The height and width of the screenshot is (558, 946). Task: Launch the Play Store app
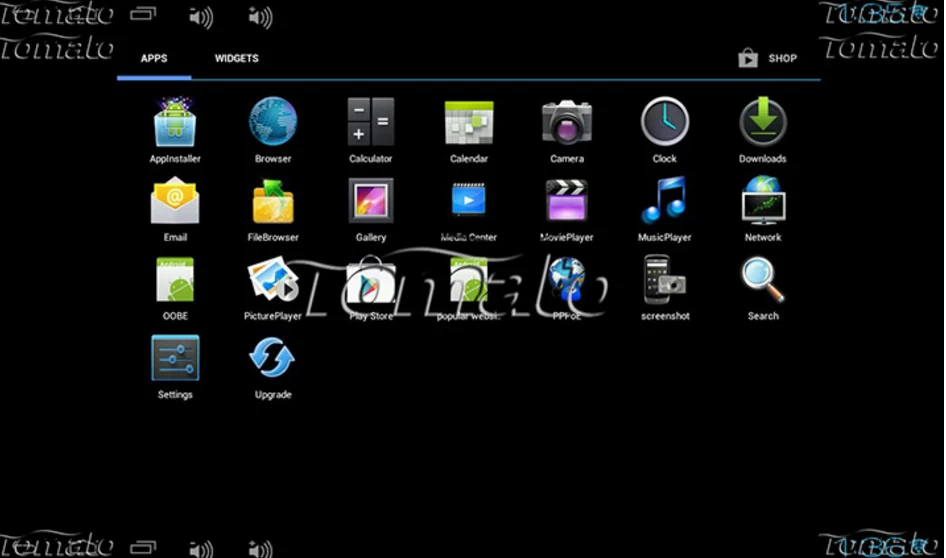(x=370, y=279)
